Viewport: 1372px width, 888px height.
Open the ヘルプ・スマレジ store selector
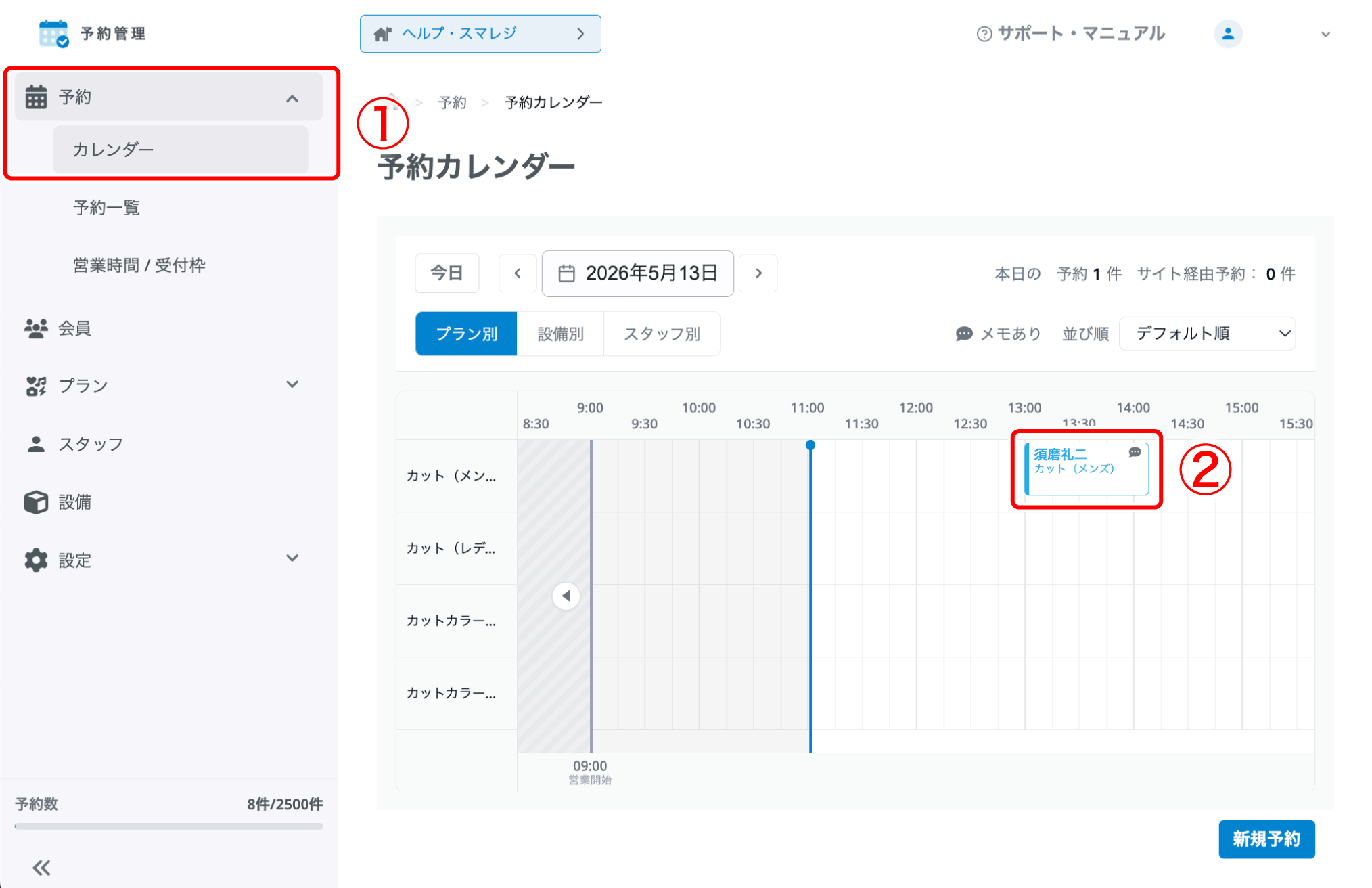pos(480,34)
